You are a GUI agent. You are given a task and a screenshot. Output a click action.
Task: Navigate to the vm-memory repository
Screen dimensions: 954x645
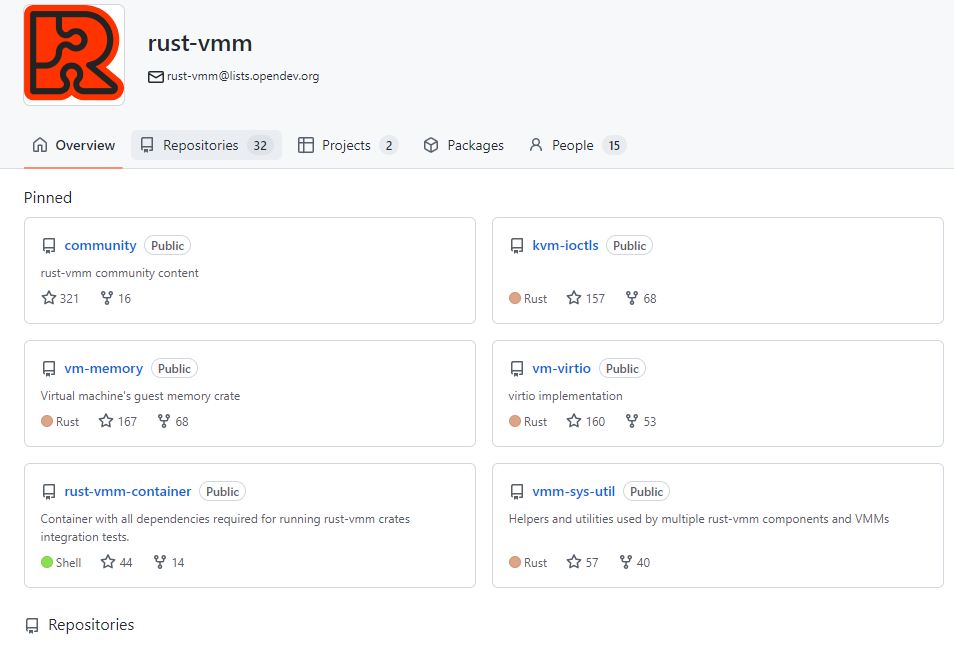pyautogui.click(x=103, y=368)
